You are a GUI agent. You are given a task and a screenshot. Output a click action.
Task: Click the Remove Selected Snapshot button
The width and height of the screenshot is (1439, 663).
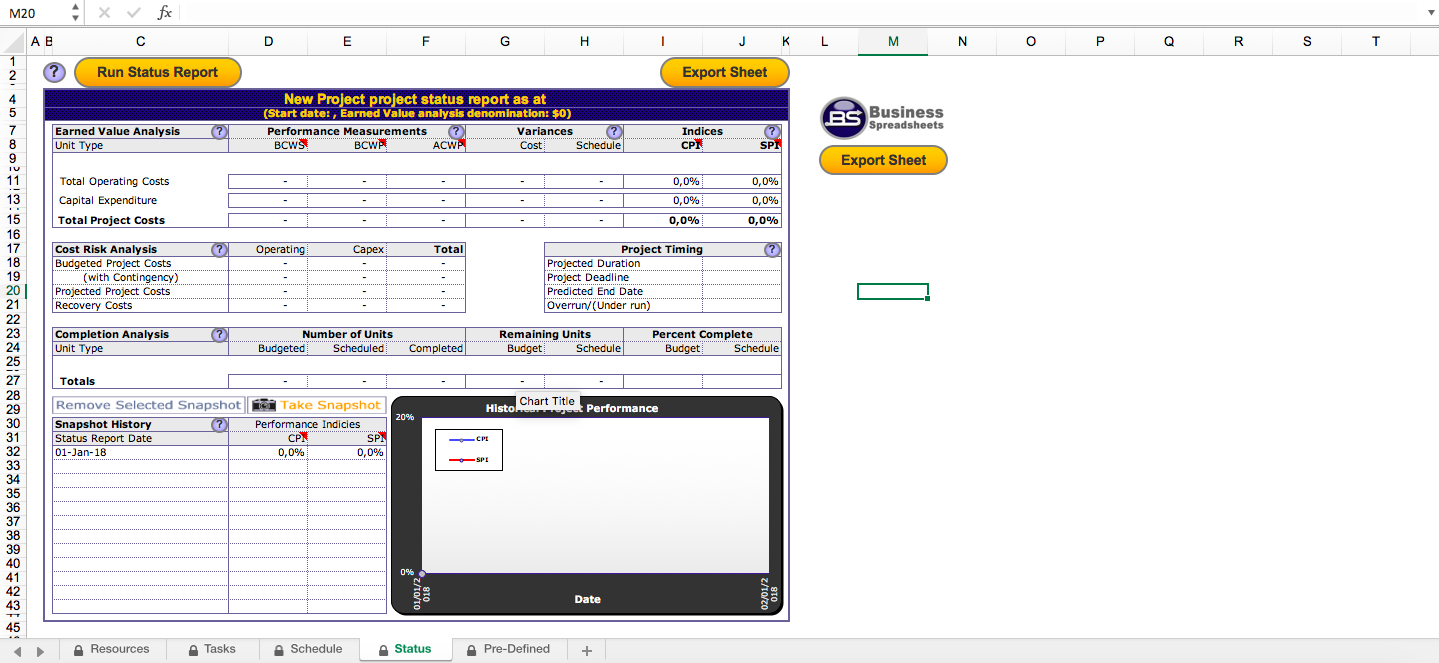pos(147,405)
